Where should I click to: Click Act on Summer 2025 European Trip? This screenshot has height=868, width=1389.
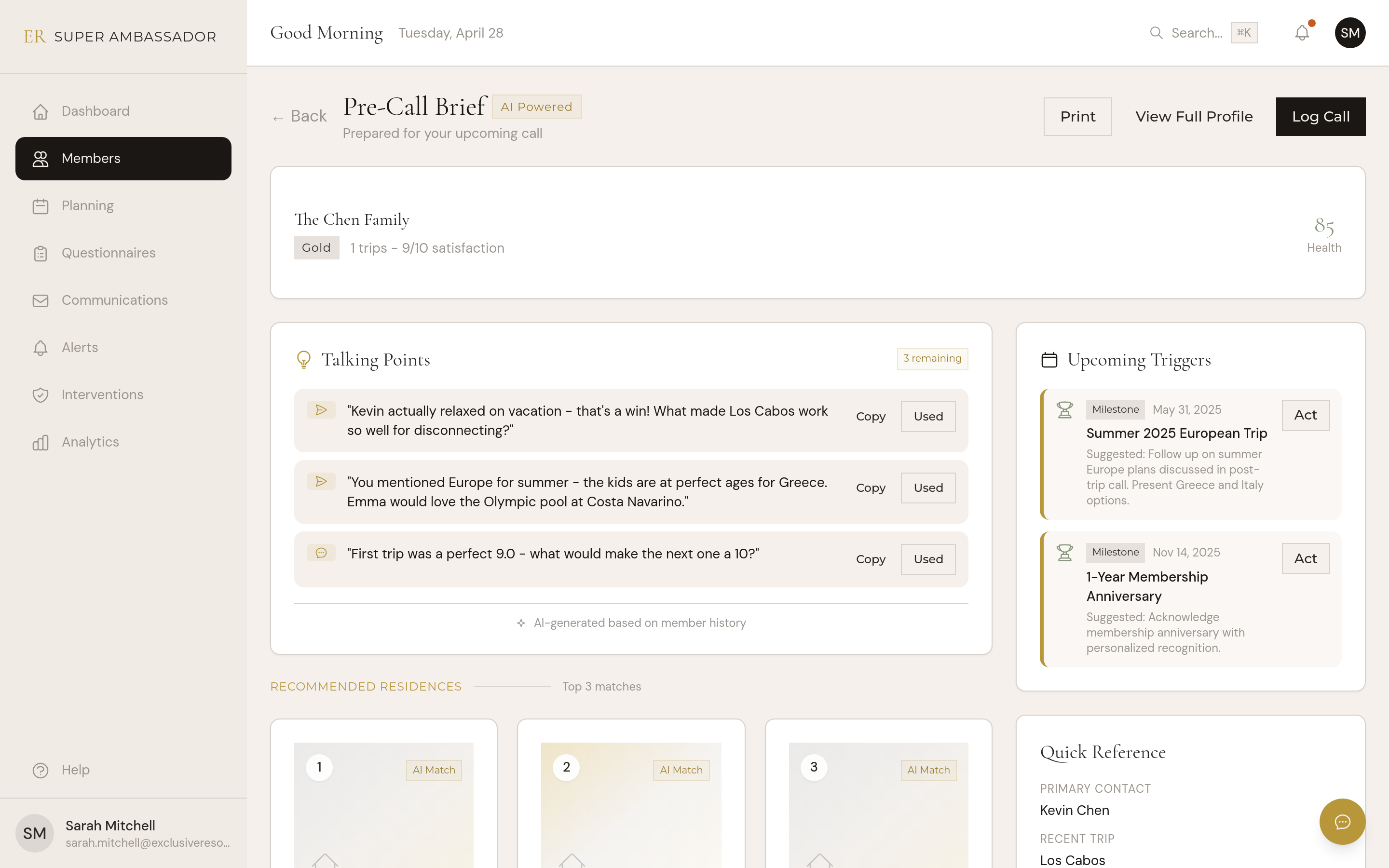1306,415
